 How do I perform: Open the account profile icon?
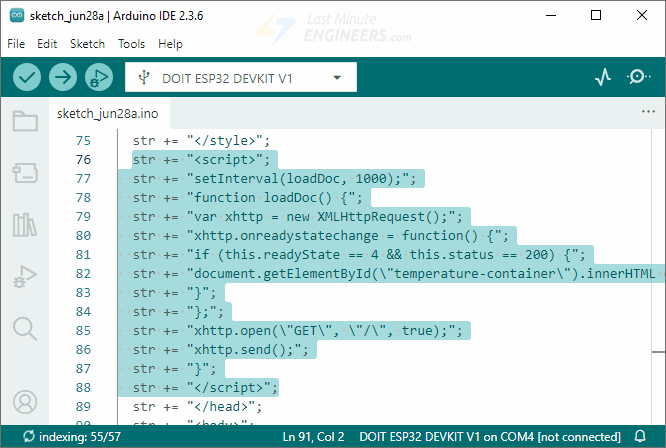(25, 402)
